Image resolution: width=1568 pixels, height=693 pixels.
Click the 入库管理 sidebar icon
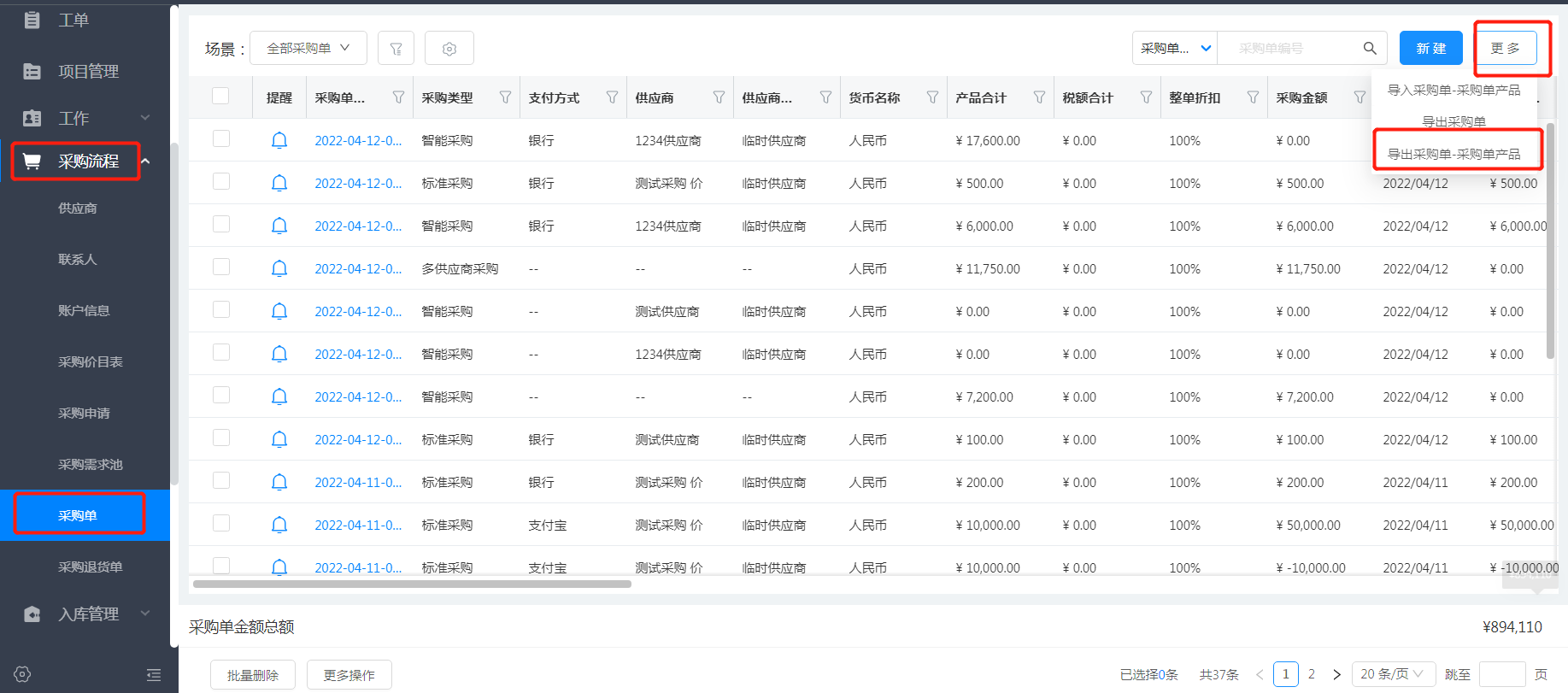click(x=32, y=614)
